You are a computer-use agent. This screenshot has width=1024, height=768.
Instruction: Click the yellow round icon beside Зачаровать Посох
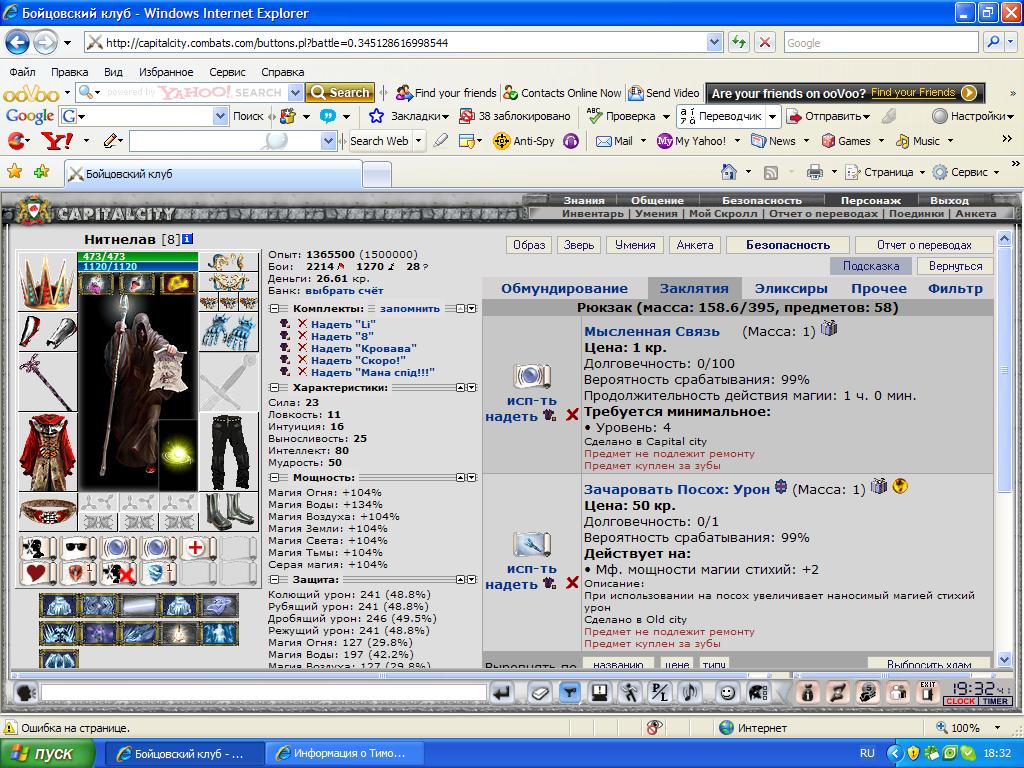(x=900, y=486)
